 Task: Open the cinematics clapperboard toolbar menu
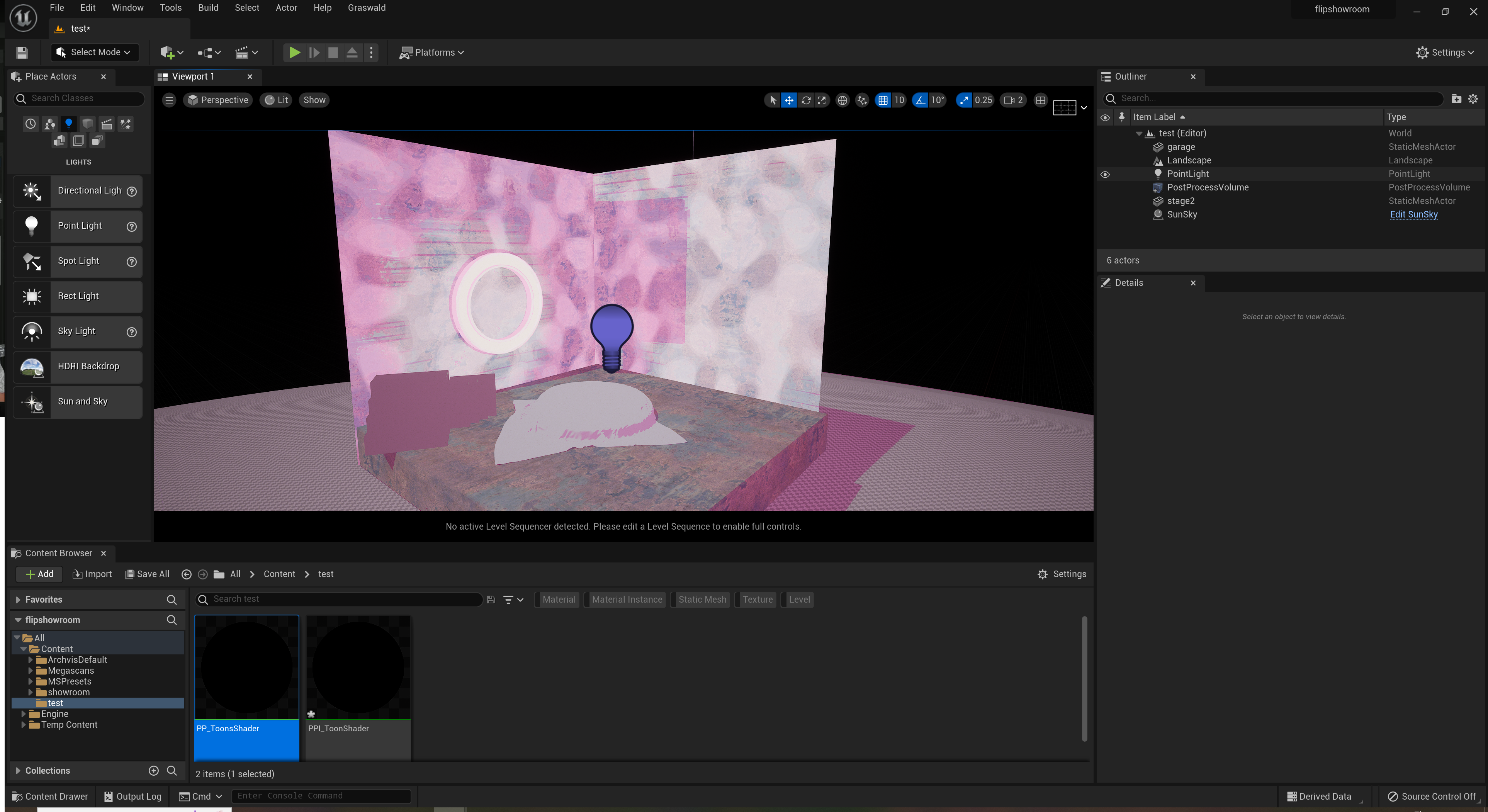(246, 53)
